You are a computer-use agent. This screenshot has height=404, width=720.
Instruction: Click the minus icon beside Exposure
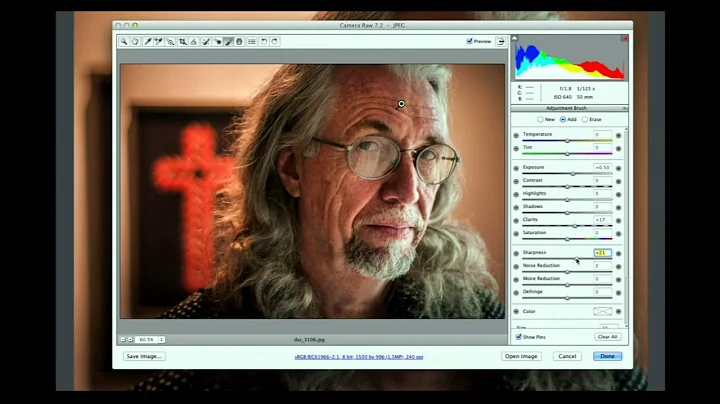516,168
